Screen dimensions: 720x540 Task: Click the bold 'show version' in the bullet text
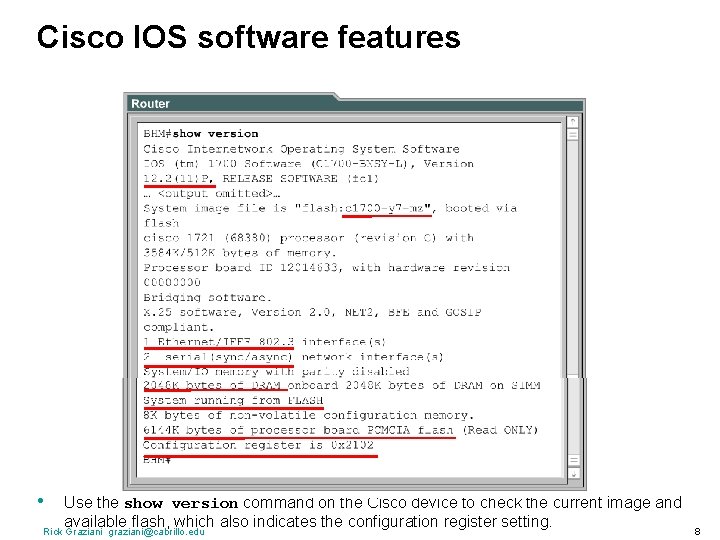181,503
